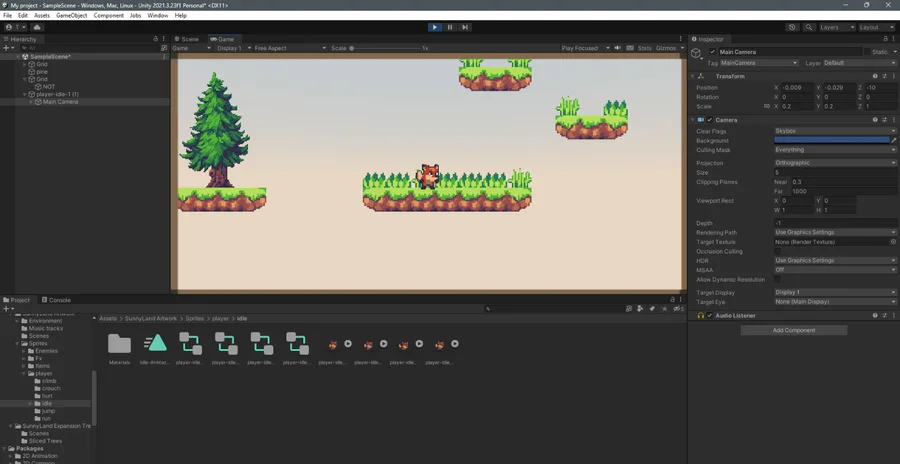This screenshot has width=900, height=464.
Task: Toggle hidden packages visibility in Project
Action: pos(678,309)
